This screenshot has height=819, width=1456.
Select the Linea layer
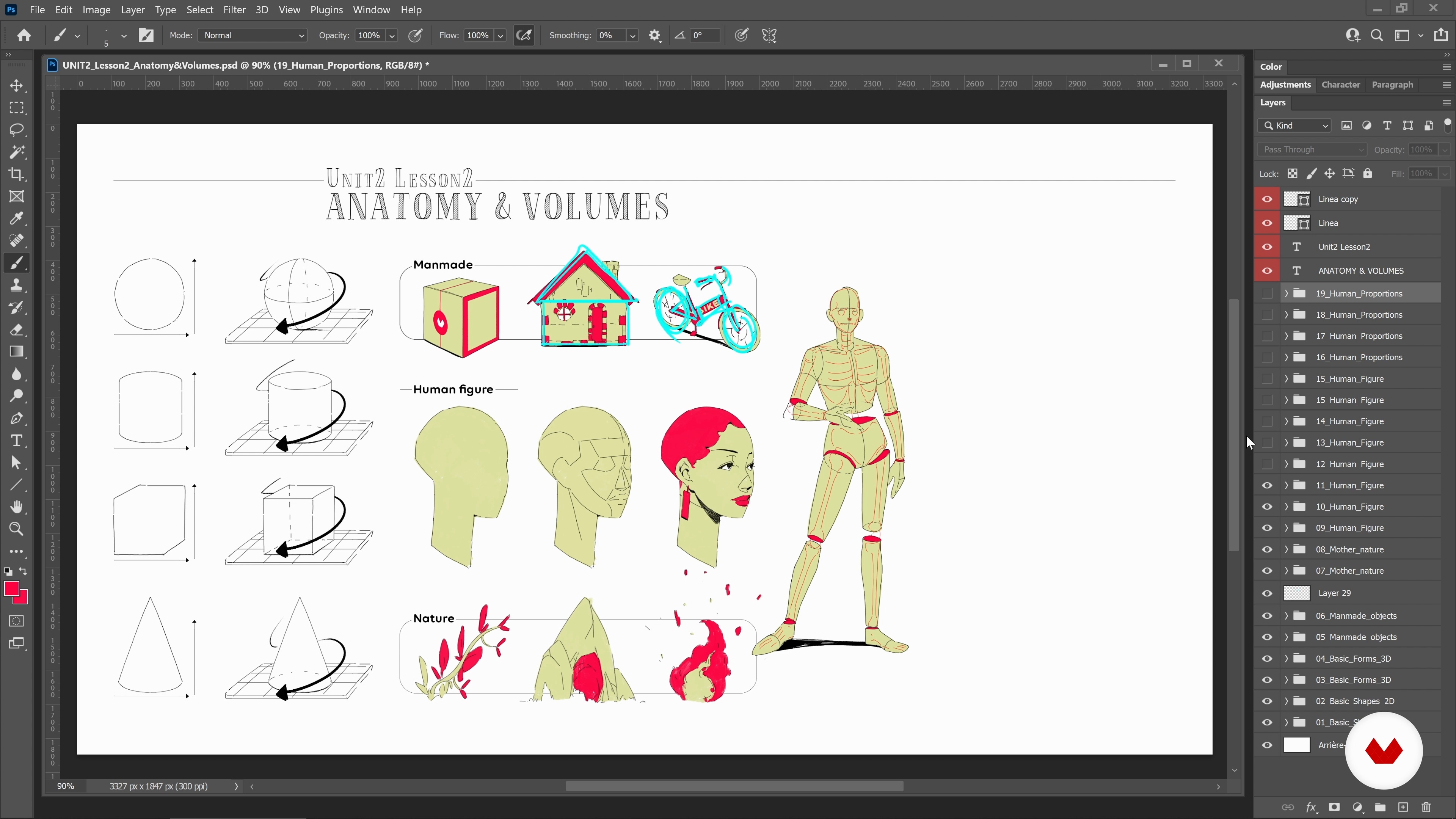point(1360,223)
